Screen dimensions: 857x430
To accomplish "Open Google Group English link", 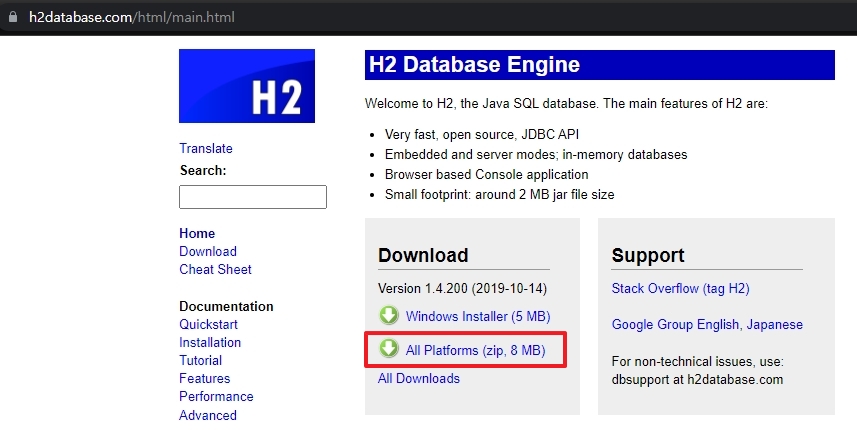I will pos(676,325).
